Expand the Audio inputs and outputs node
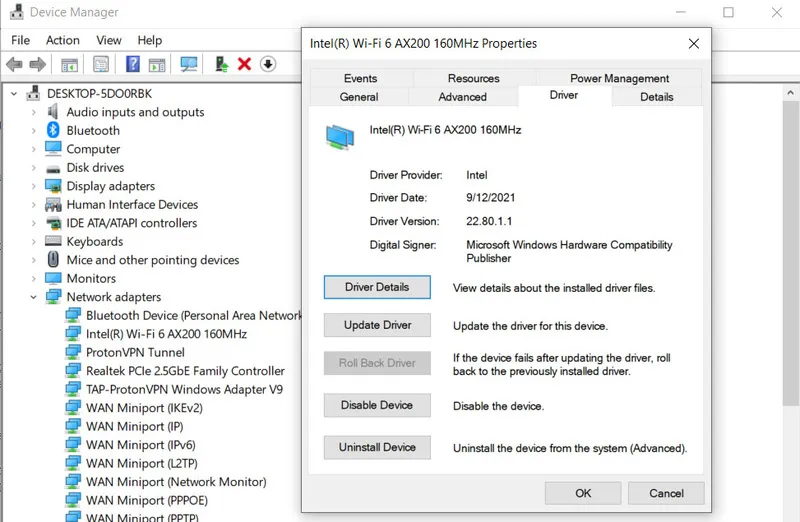 tap(34, 113)
